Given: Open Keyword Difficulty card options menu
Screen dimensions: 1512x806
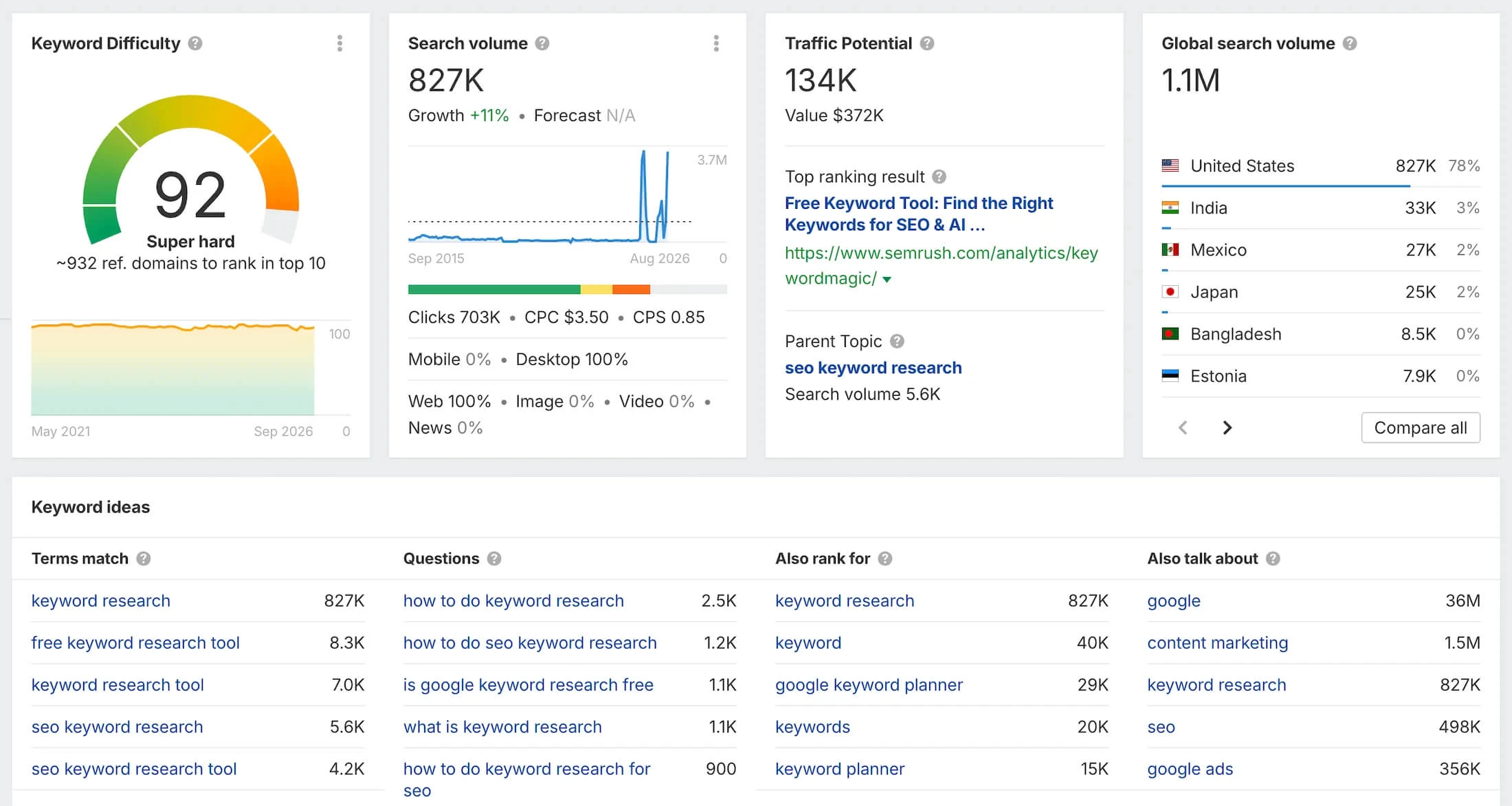Looking at the screenshot, I should click(x=340, y=43).
